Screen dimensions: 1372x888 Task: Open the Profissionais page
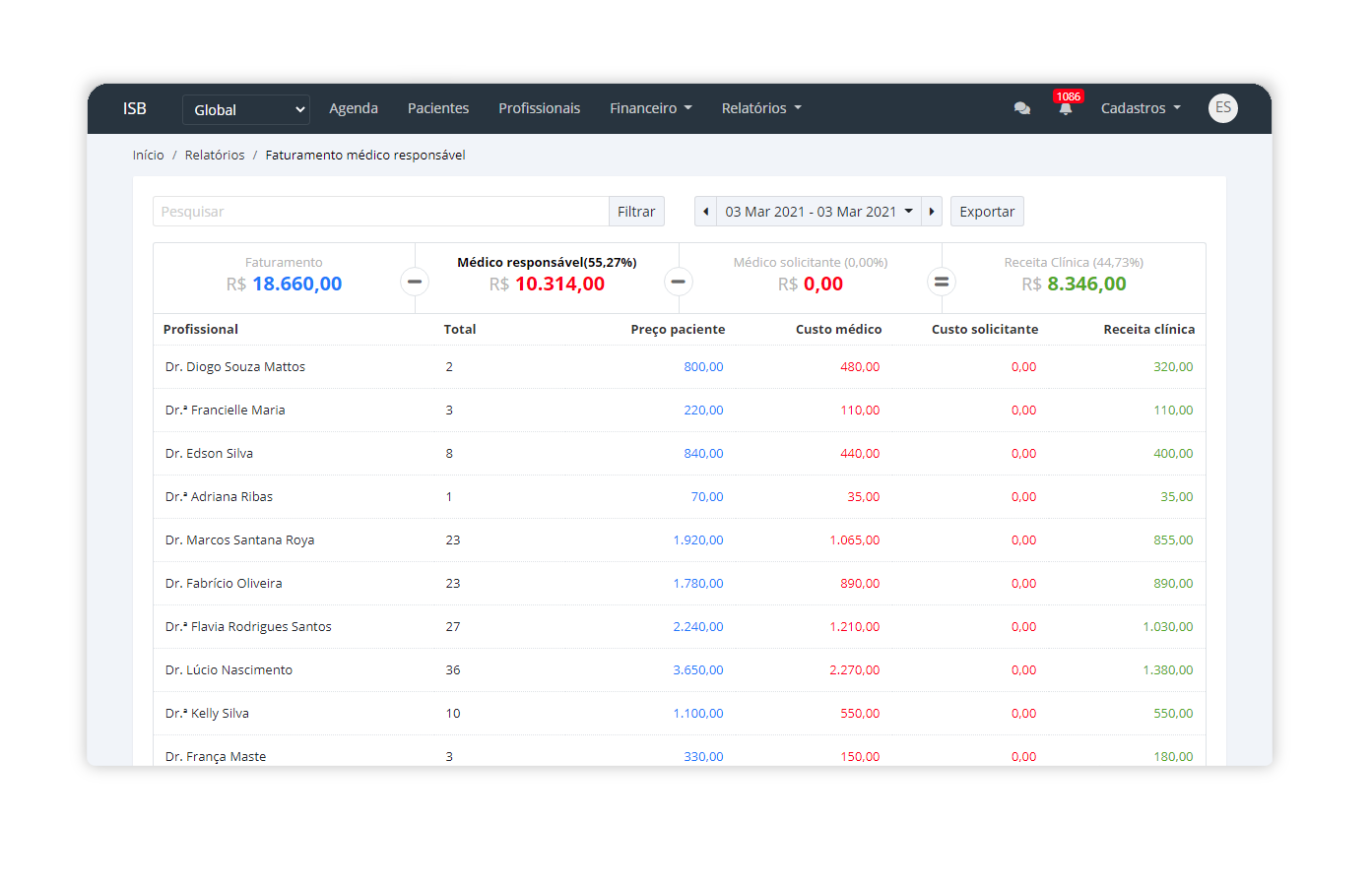pos(539,108)
